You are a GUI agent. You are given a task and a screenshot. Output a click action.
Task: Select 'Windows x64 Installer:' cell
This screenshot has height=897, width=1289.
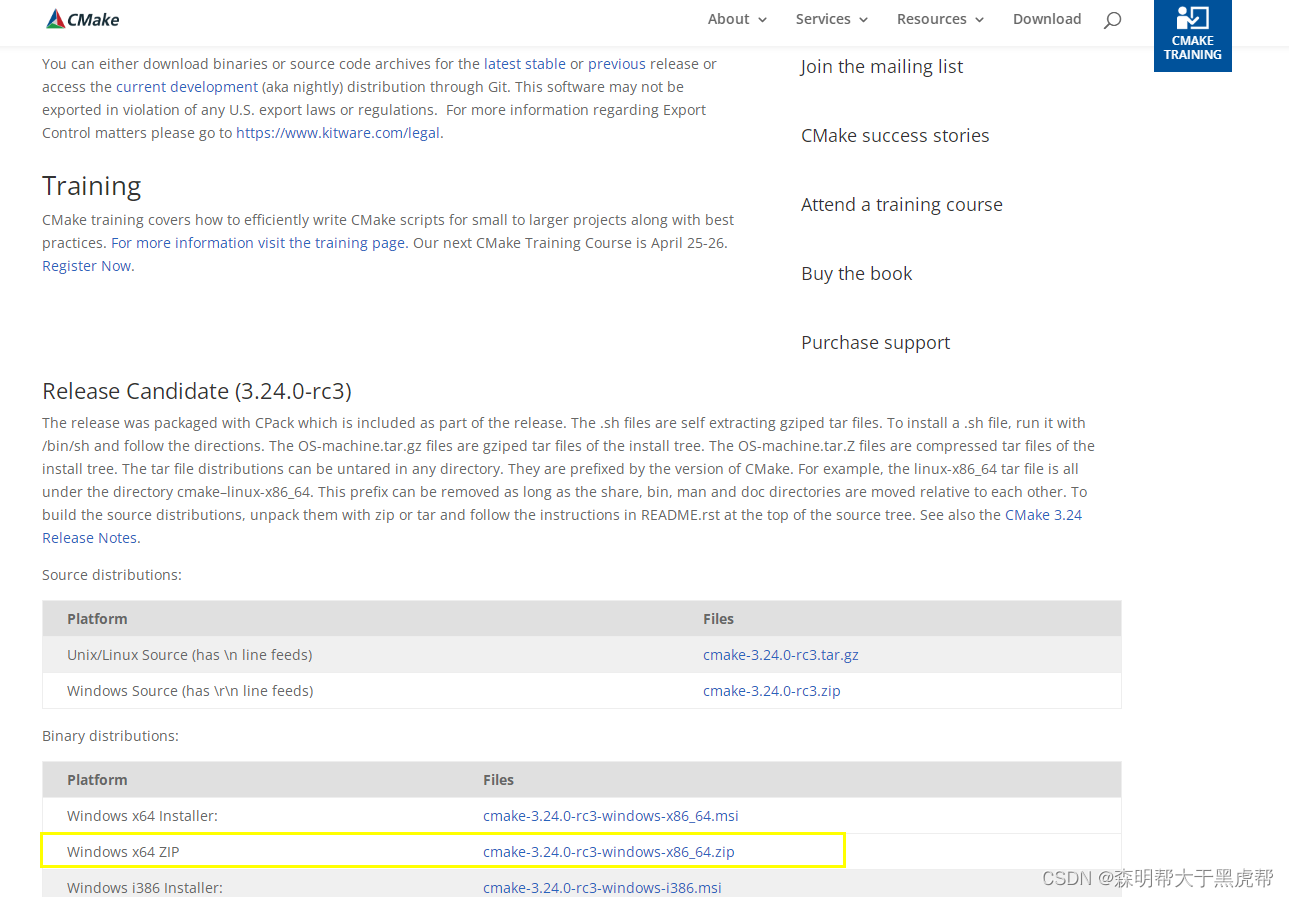(142, 816)
